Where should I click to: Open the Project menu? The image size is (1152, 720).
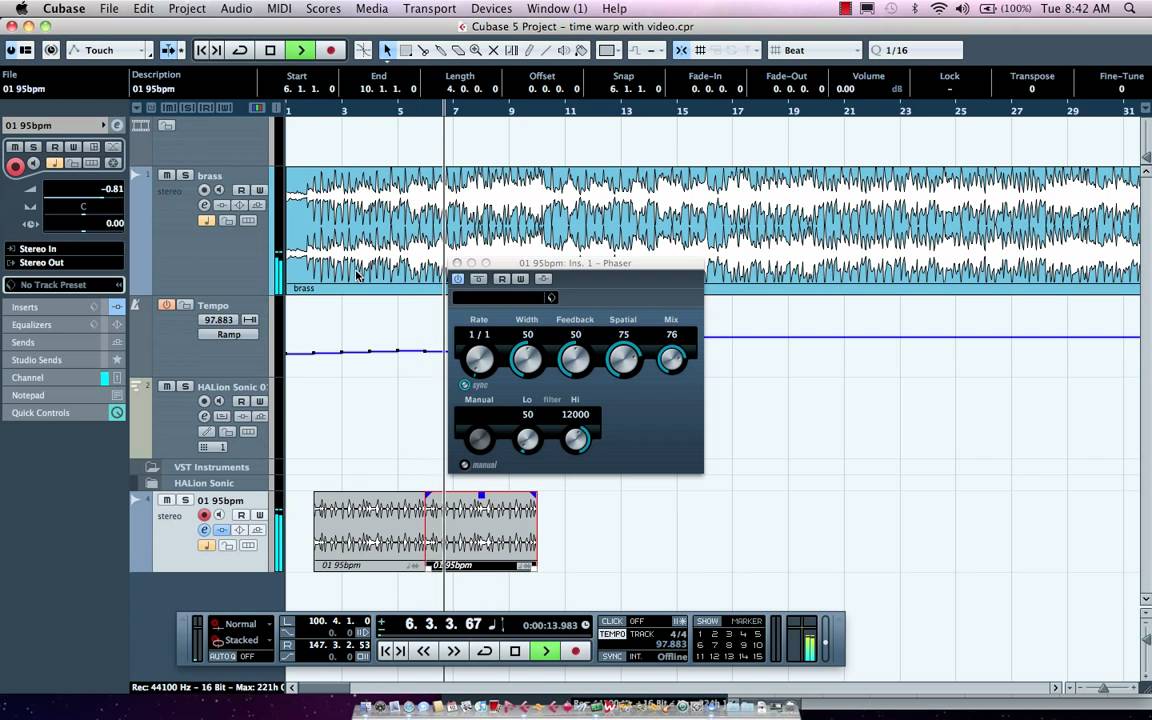coord(187,9)
